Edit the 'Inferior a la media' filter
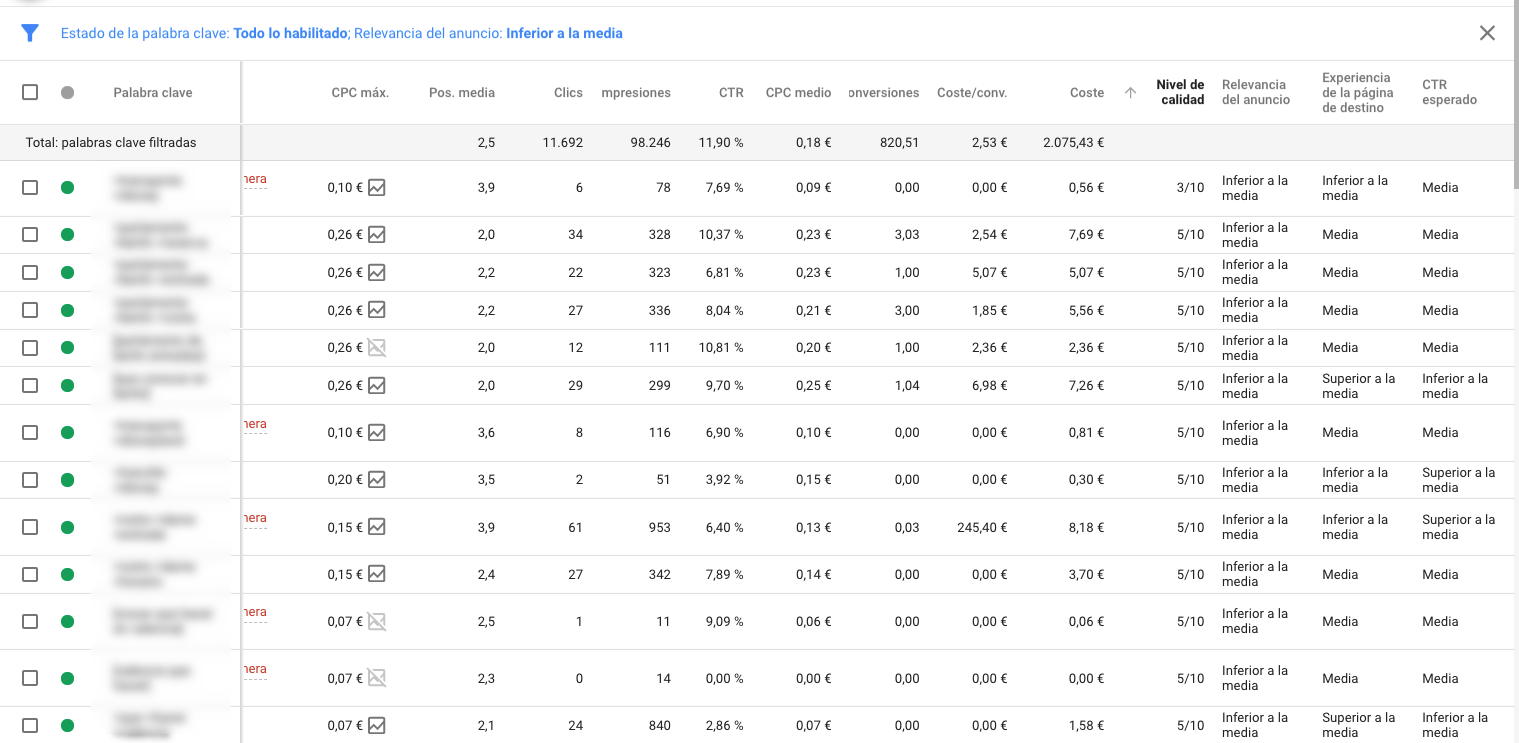Screen dimensions: 1519x743 tap(564, 33)
